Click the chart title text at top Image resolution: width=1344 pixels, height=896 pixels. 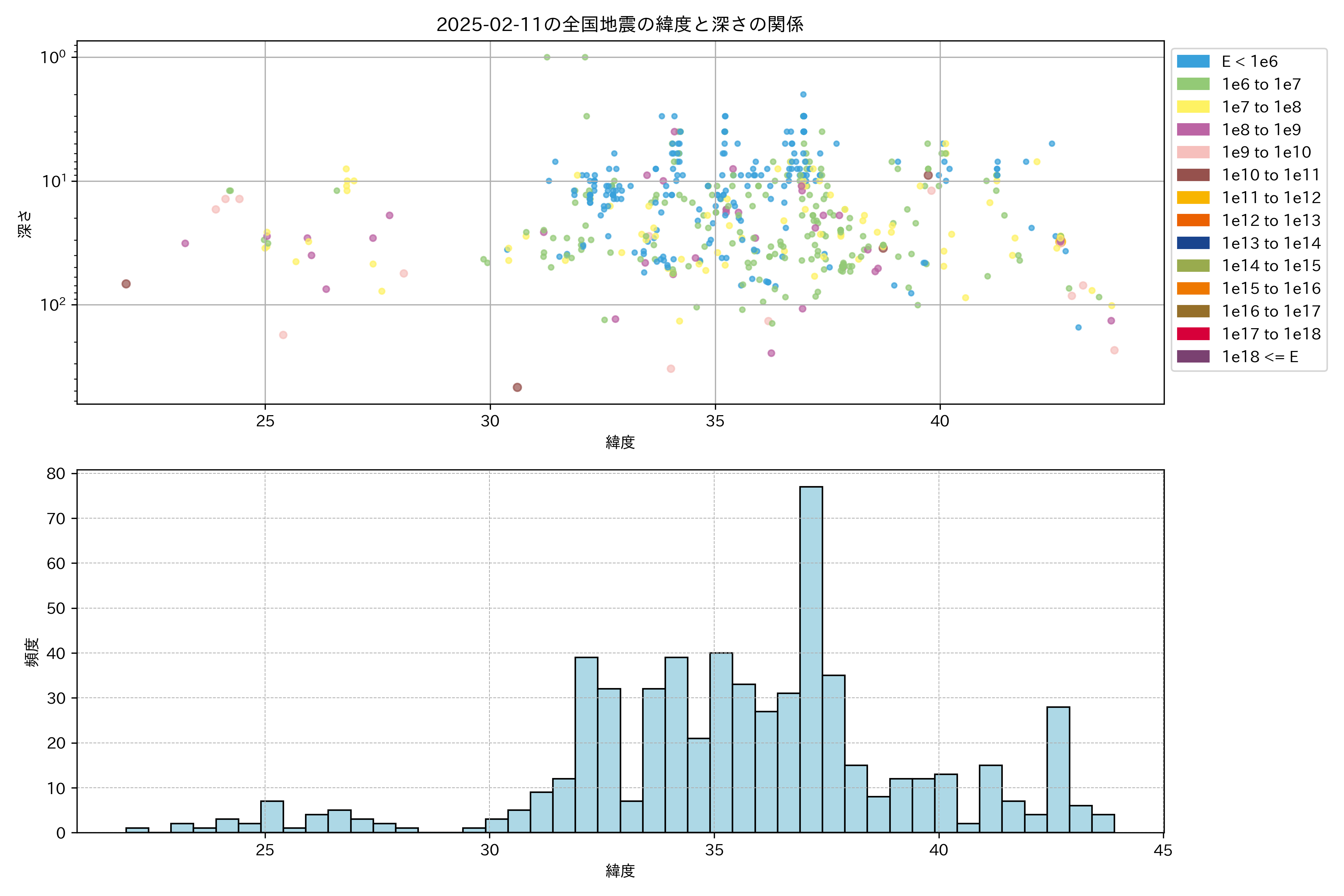[620, 24]
